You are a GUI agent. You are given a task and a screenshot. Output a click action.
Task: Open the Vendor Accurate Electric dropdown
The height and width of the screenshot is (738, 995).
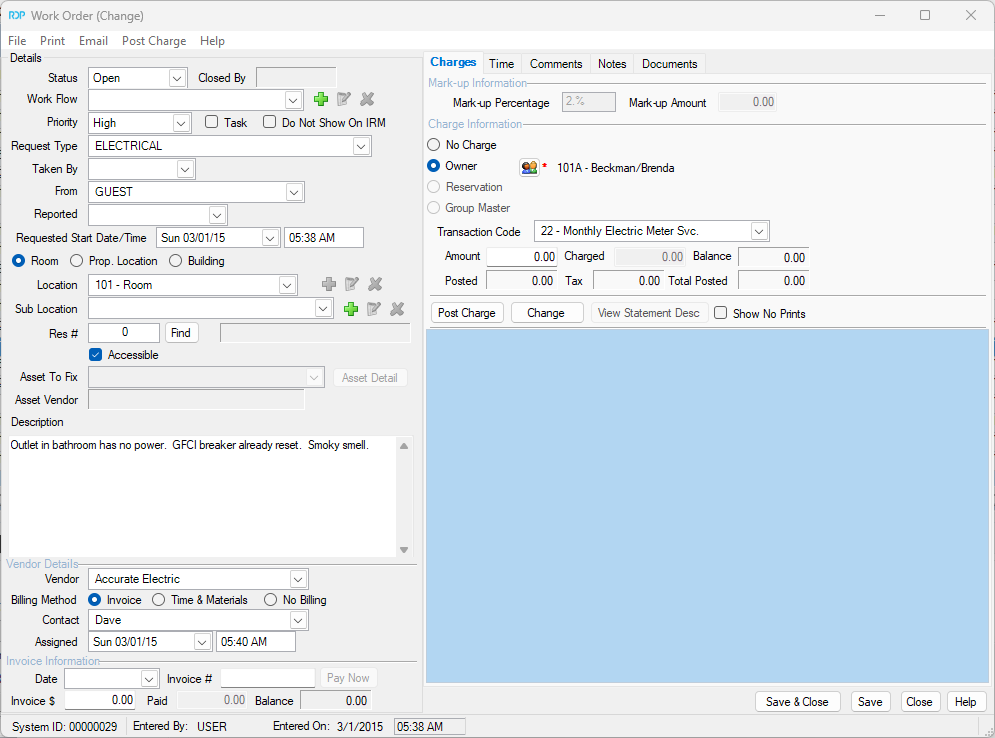tap(298, 579)
